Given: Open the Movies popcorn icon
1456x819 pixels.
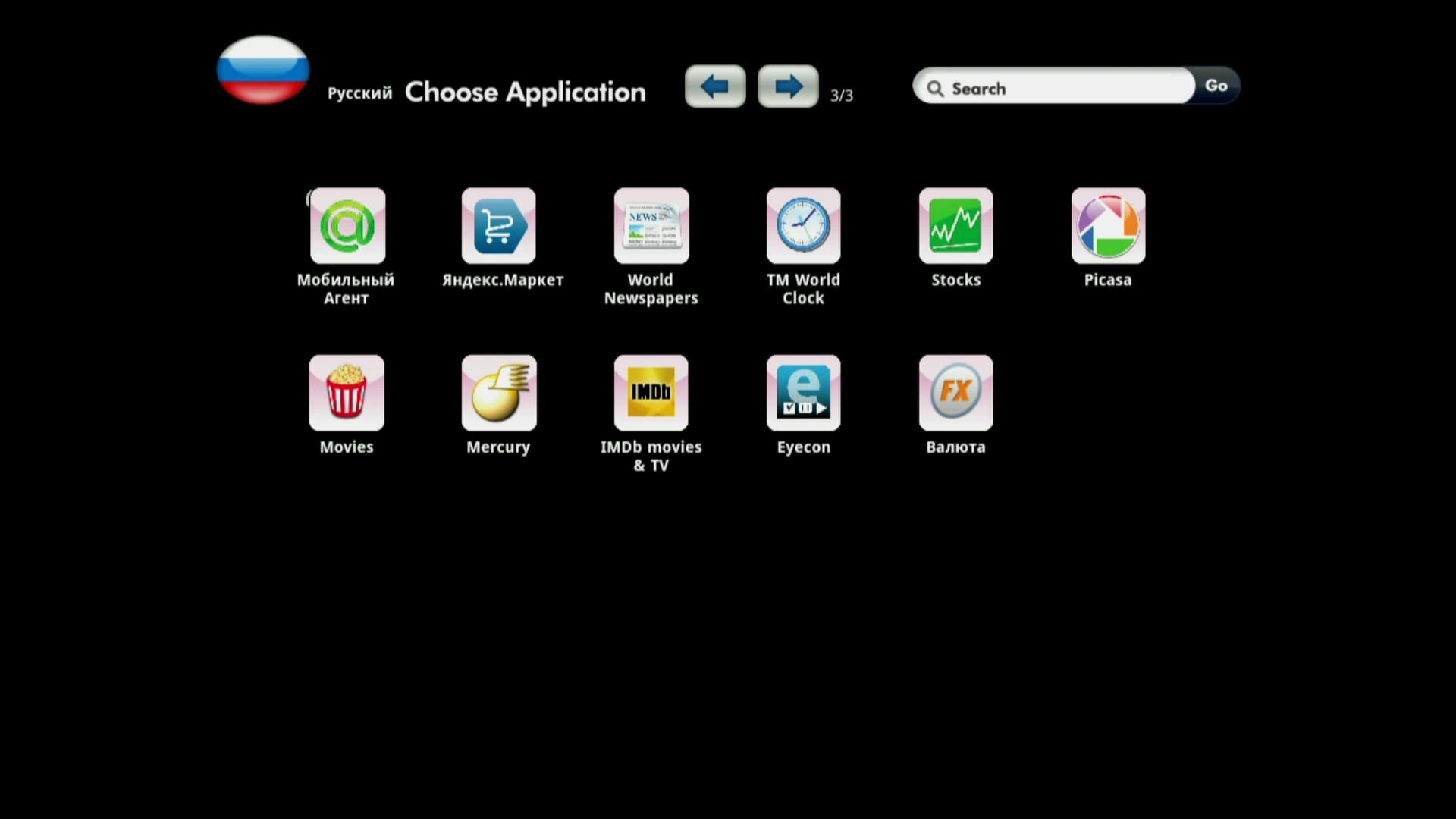Looking at the screenshot, I should pos(347,393).
